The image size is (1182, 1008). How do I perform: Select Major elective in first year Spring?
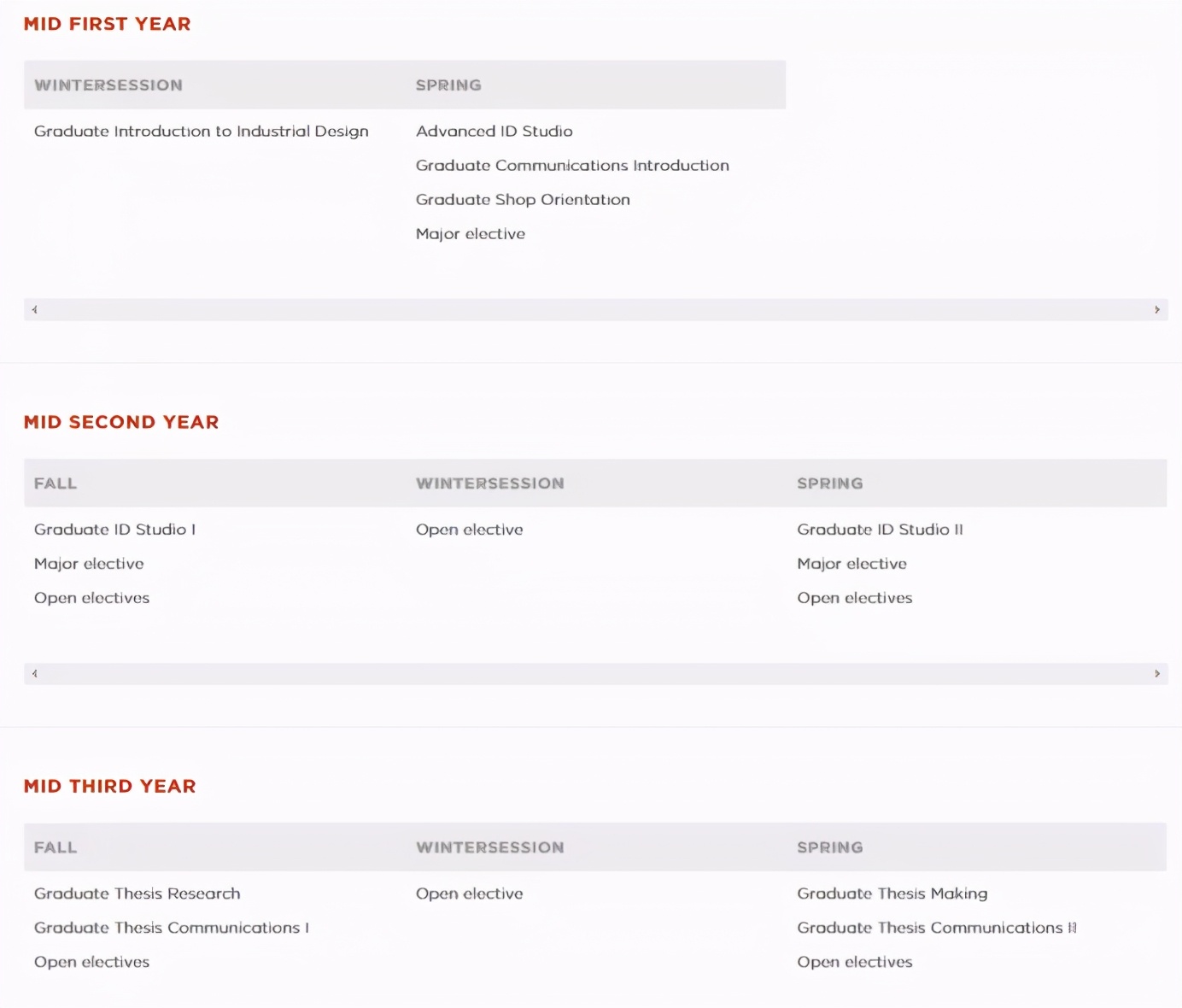pos(471,234)
